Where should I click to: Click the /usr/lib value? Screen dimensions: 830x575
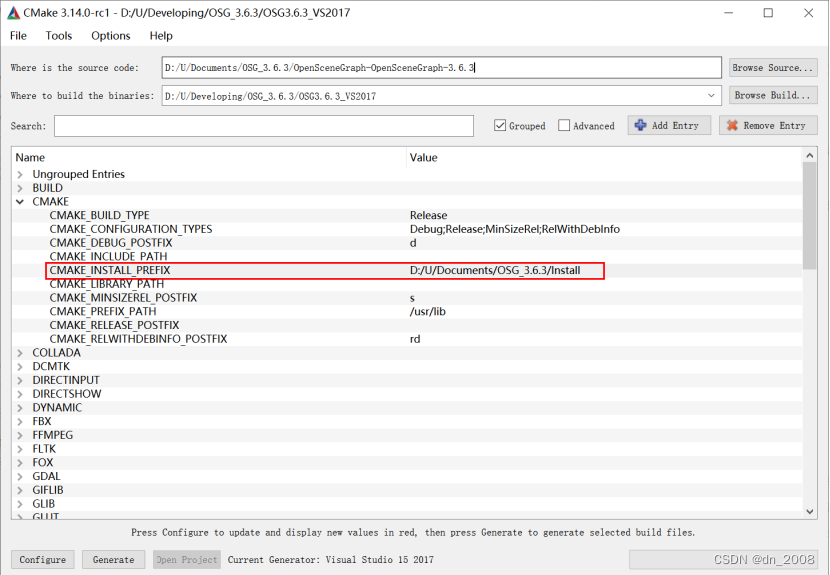[428, 312]
